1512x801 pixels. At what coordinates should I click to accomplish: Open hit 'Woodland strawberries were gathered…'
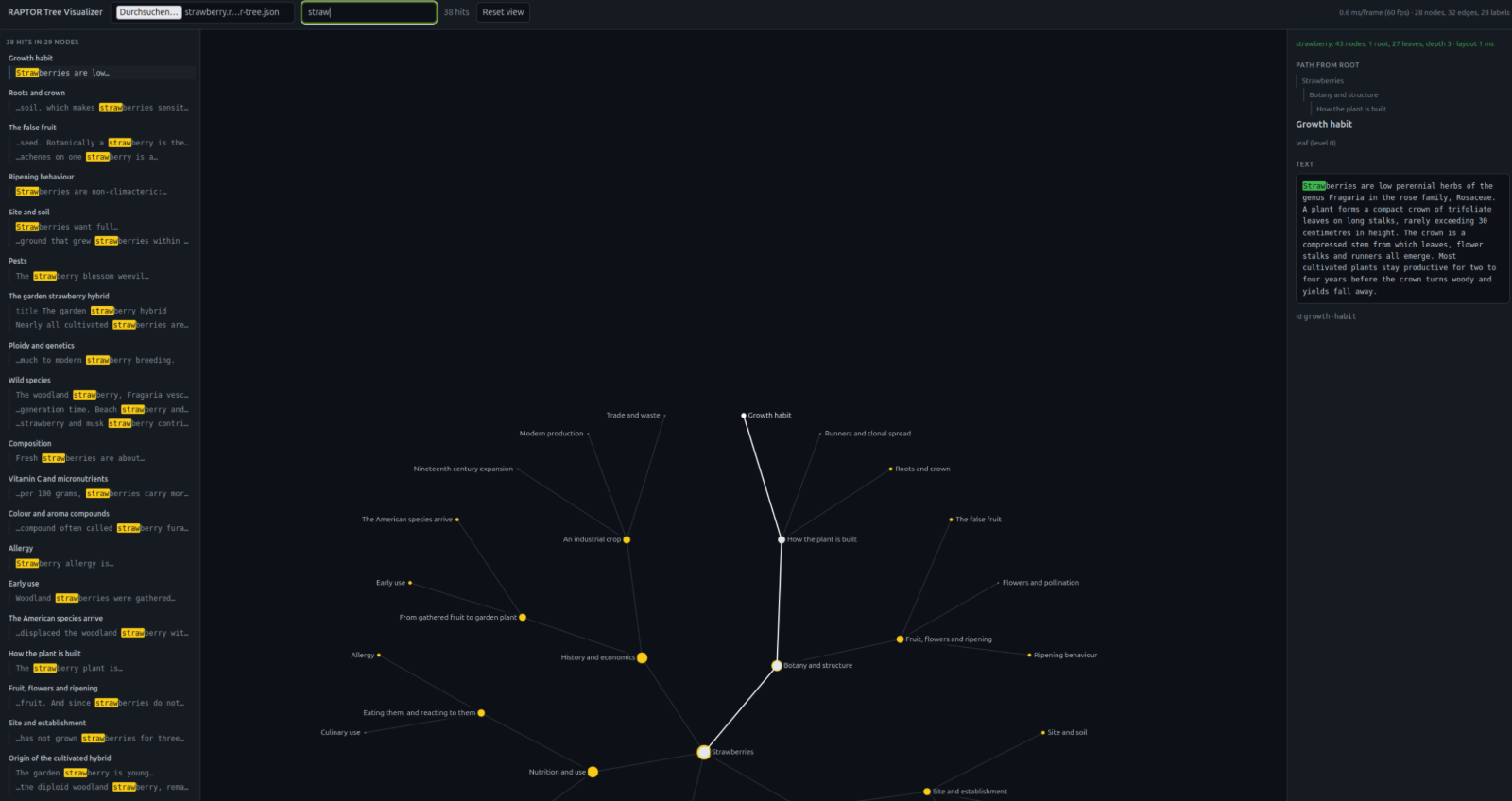pyautogui.click(x=103, y=598)
